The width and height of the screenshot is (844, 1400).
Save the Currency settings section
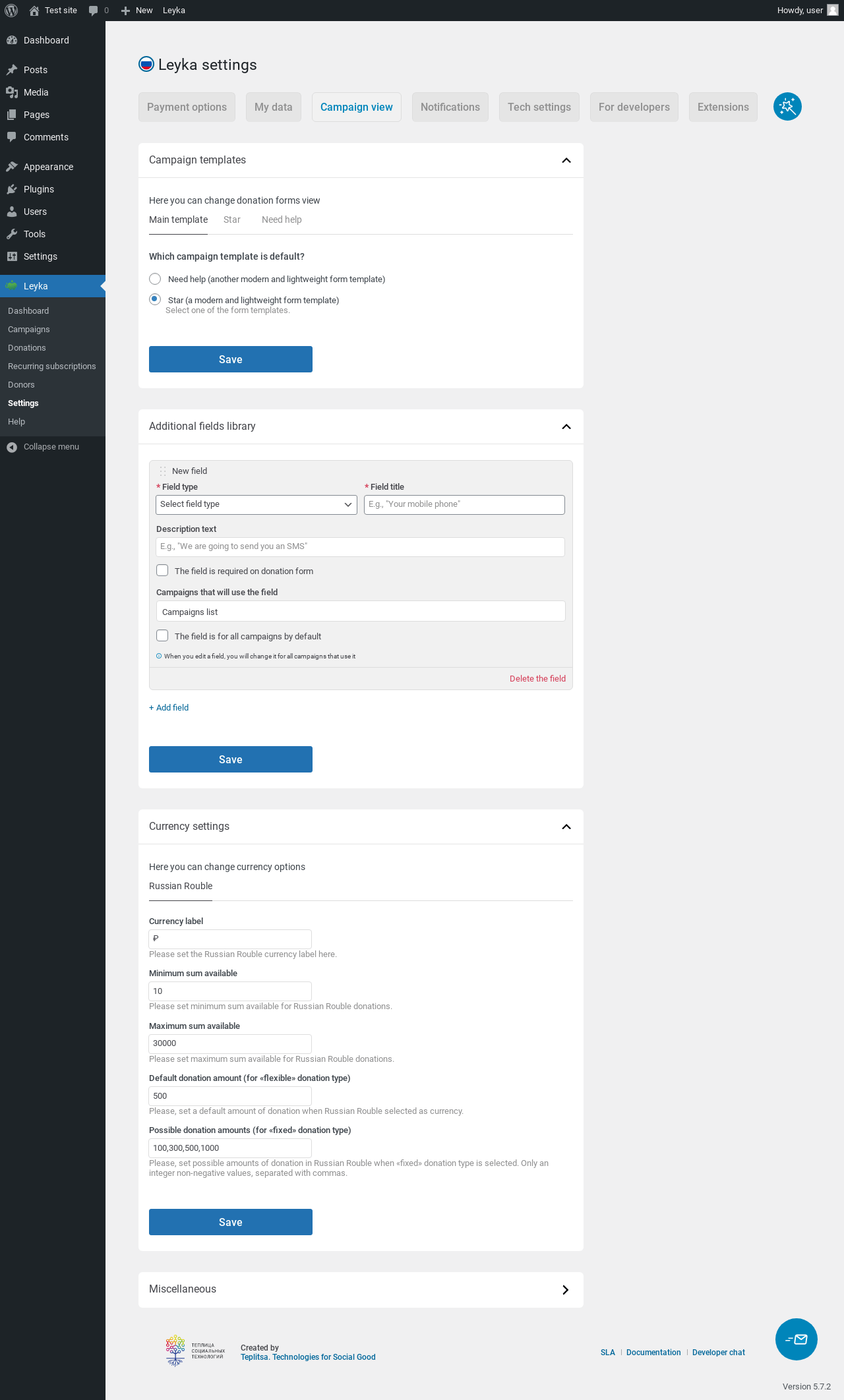click(x=230, y=1222)
